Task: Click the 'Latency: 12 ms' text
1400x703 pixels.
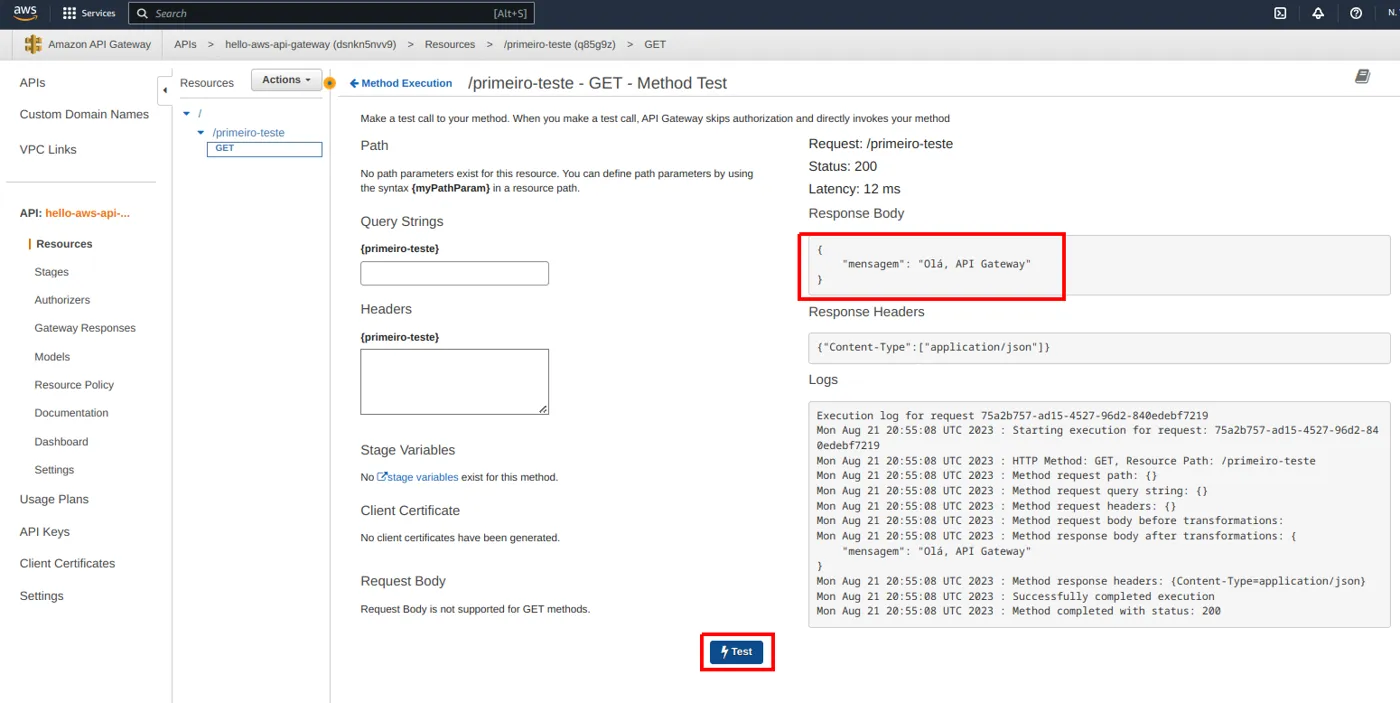Action: pos(854,188)
